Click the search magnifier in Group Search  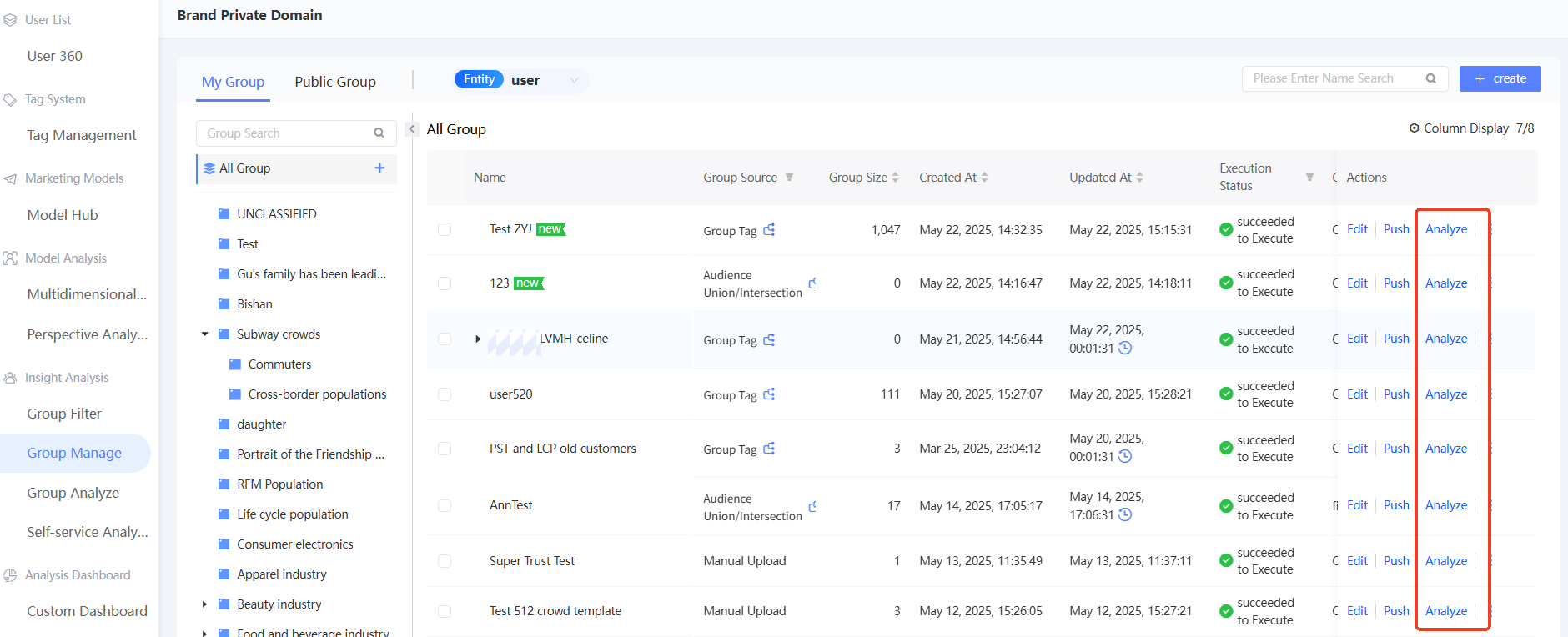tap(379, 133)
